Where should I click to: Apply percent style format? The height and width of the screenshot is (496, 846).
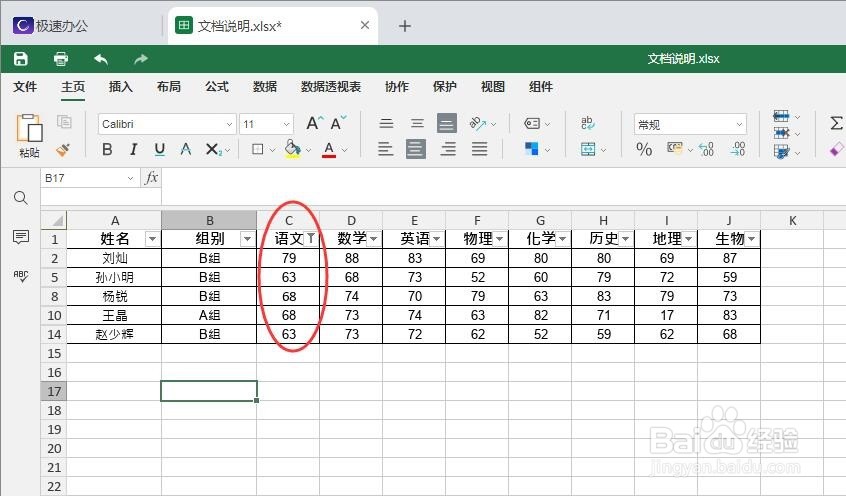[644, 149]
